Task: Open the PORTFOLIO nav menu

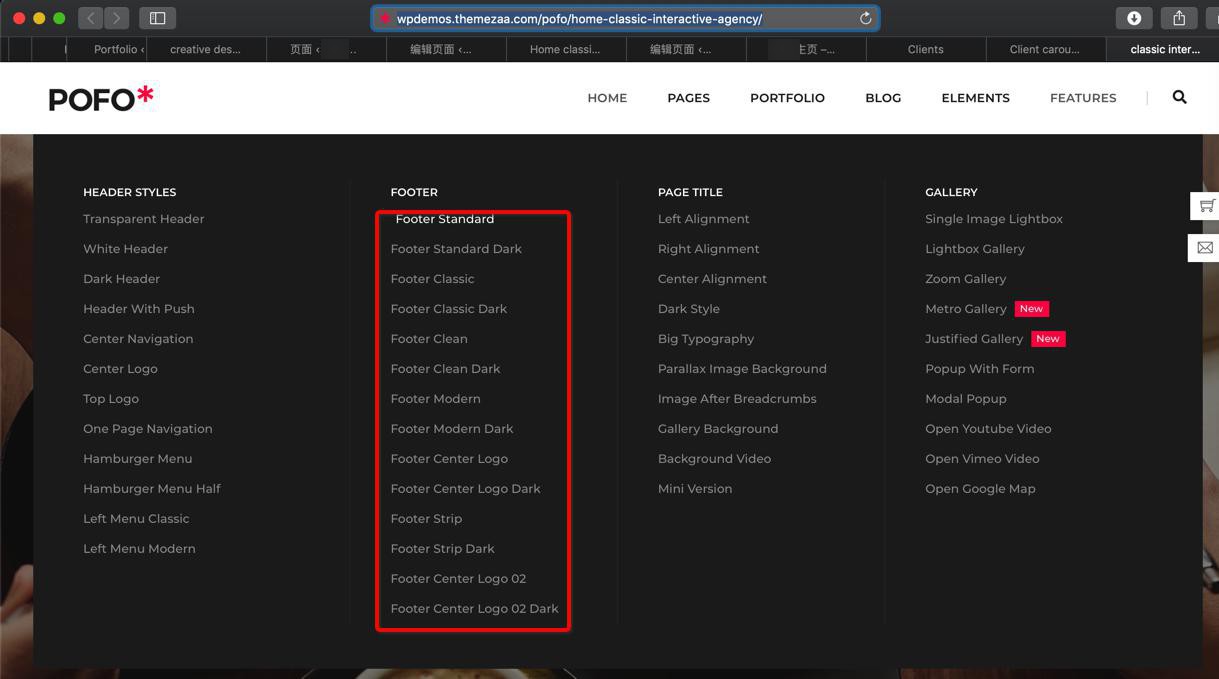Action: 787,98
